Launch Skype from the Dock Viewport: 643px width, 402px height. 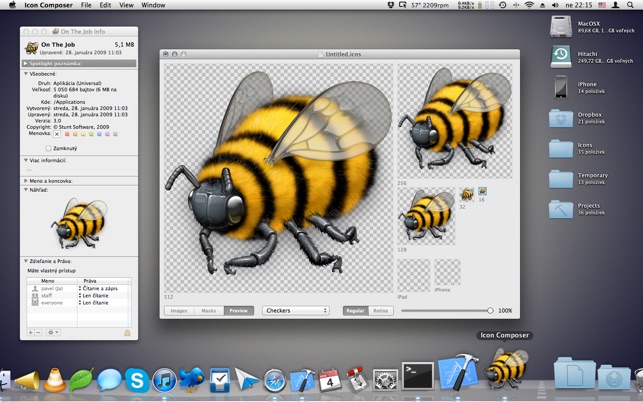pyautogui.click(x=137, y=380)
